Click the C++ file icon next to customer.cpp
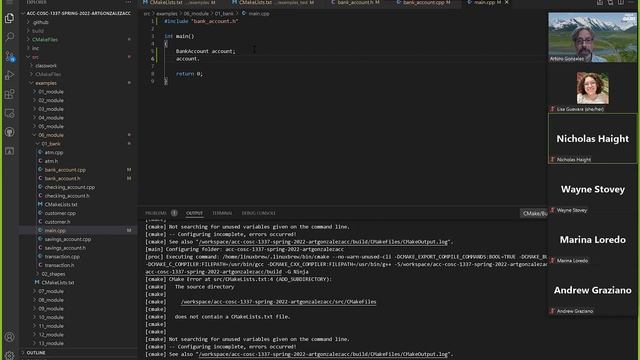This screenshot has height=360, width=640. tap(40, 213)
